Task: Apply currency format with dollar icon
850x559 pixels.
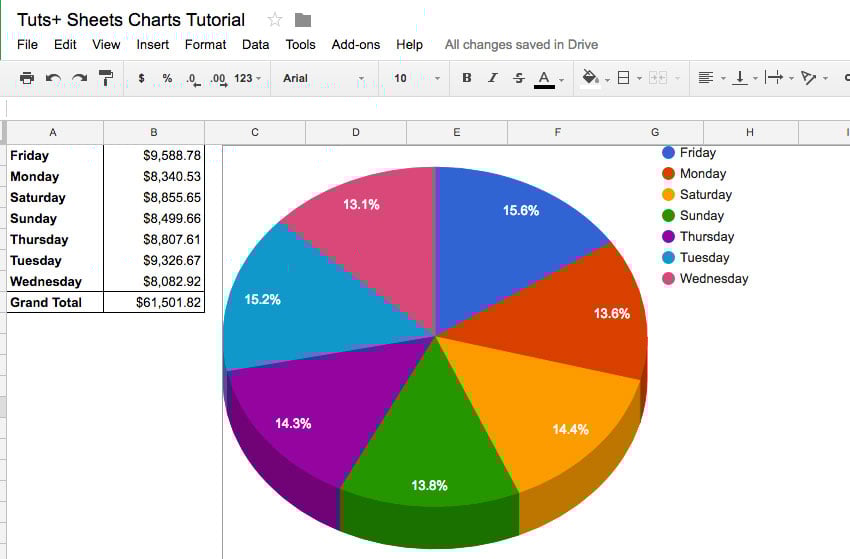Action: point(141,78)
